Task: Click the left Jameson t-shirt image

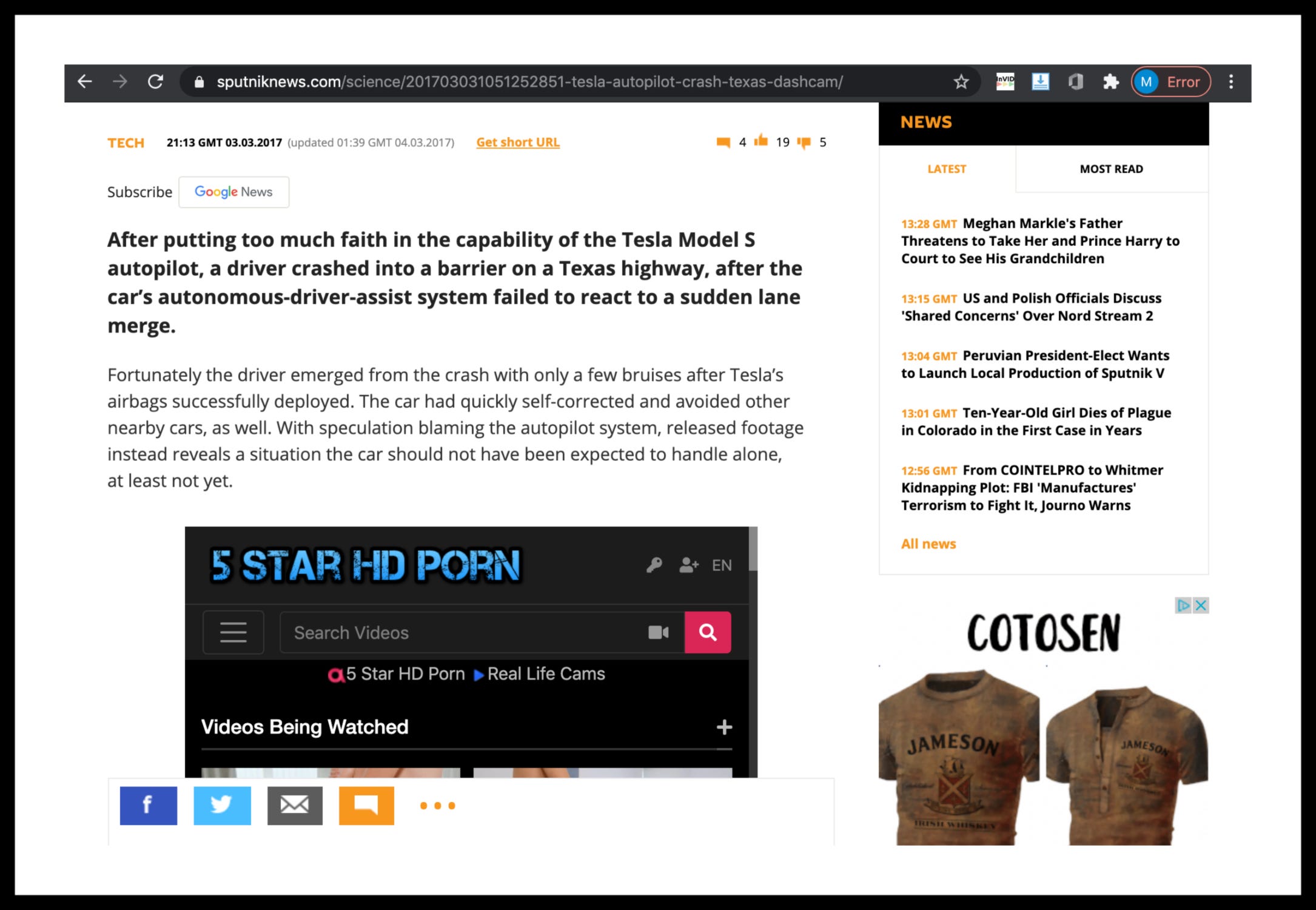Action: tap(959, 758)
